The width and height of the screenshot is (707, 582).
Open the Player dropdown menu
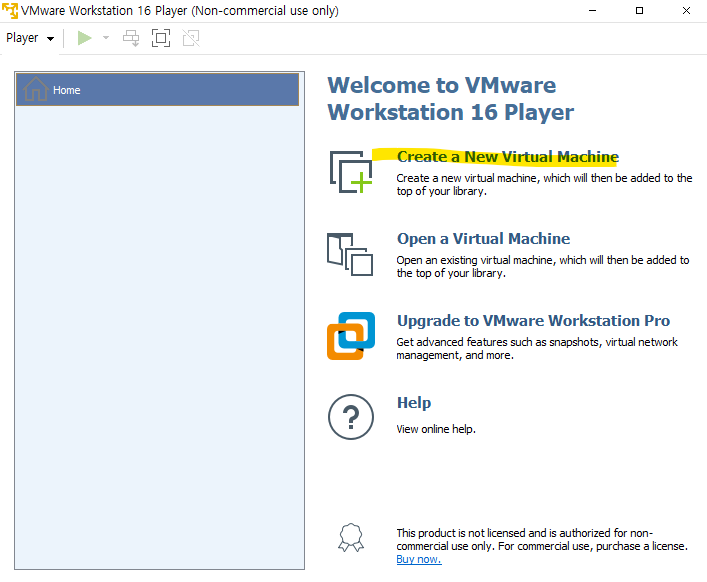30,38
